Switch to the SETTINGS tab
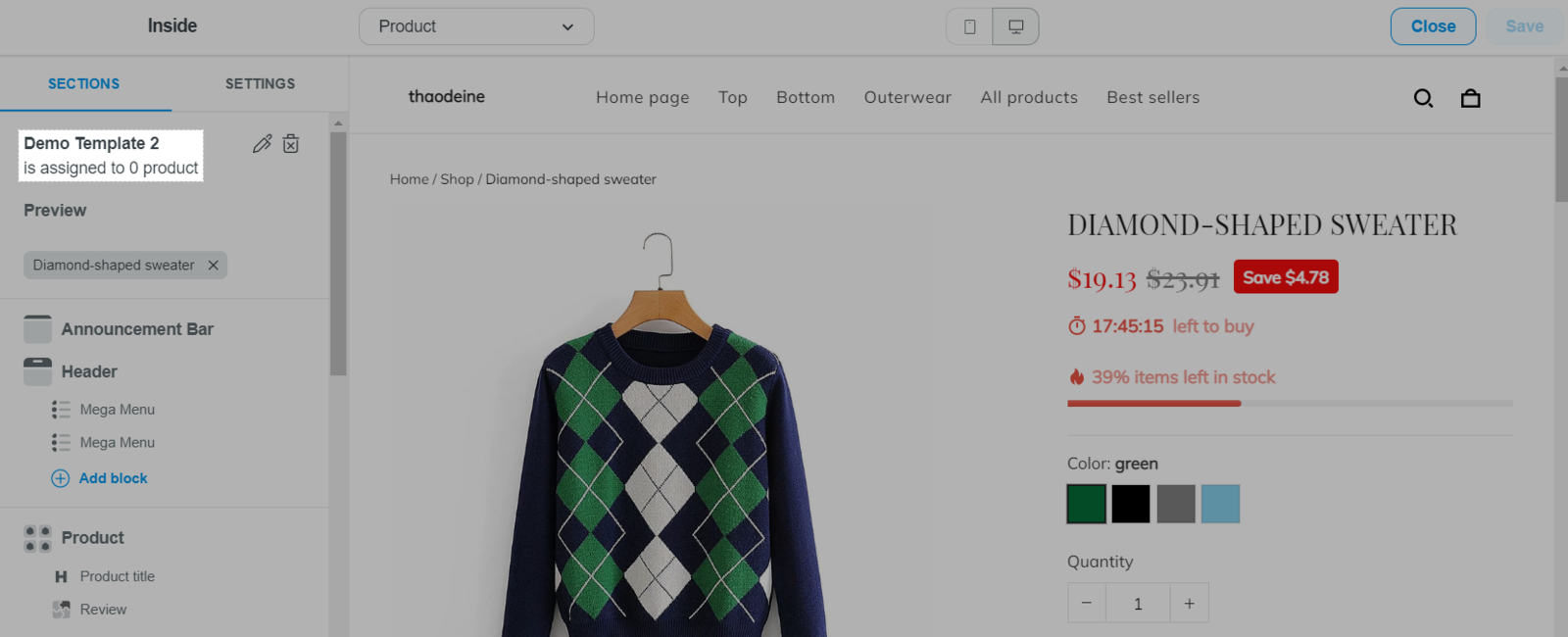Screen dimensions: 1568x637 point(260,84)
